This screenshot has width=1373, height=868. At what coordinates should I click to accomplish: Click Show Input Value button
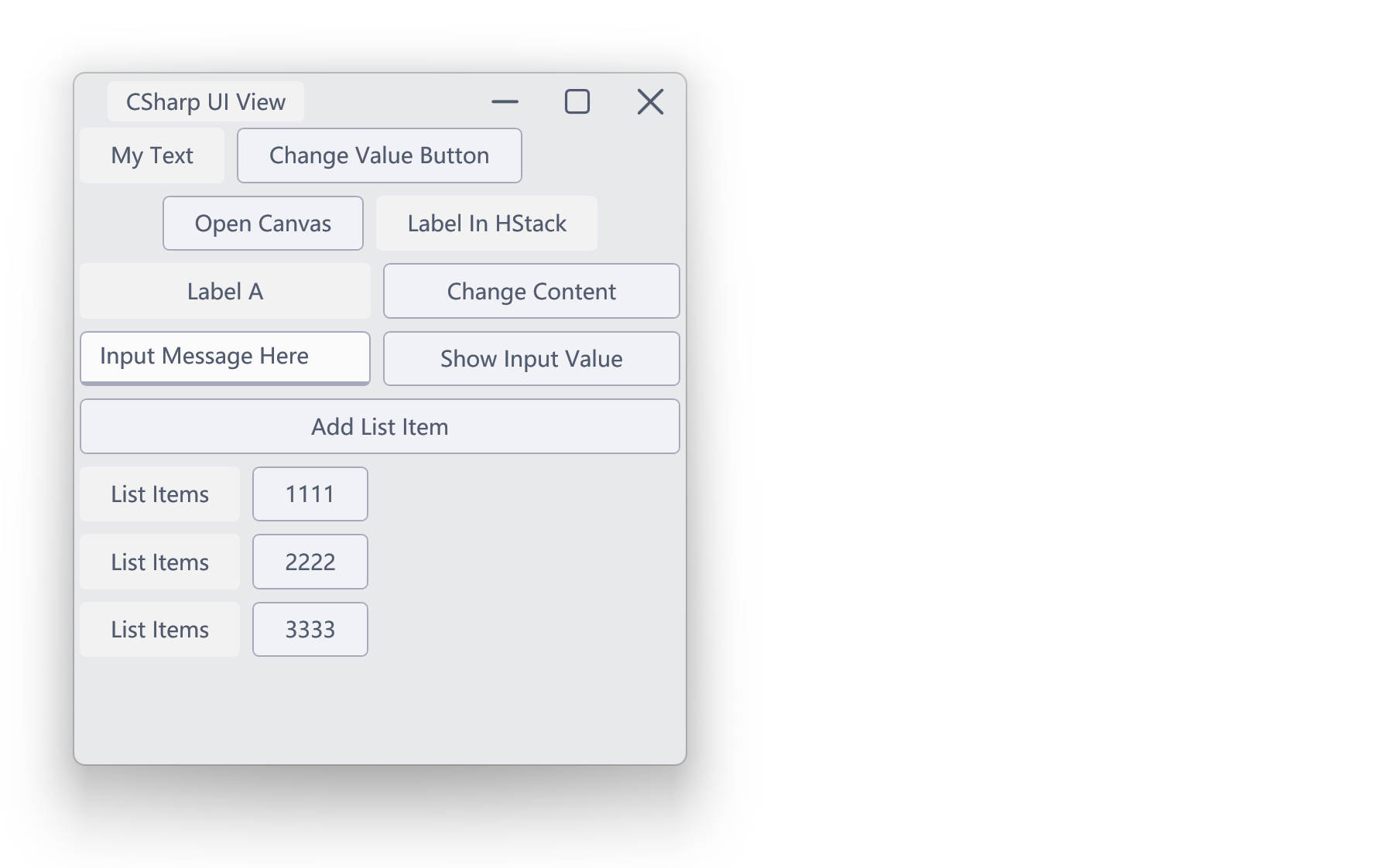tap(531, 359)
